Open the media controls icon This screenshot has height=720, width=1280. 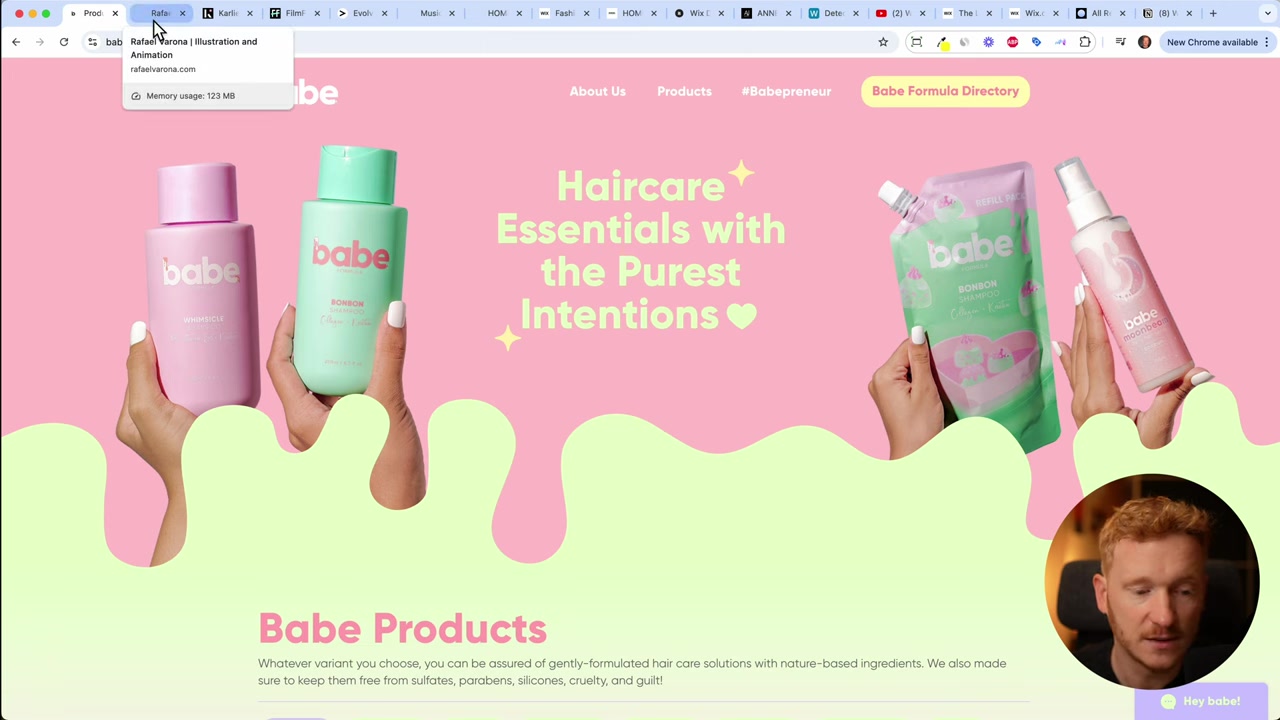coord(1120,42)
